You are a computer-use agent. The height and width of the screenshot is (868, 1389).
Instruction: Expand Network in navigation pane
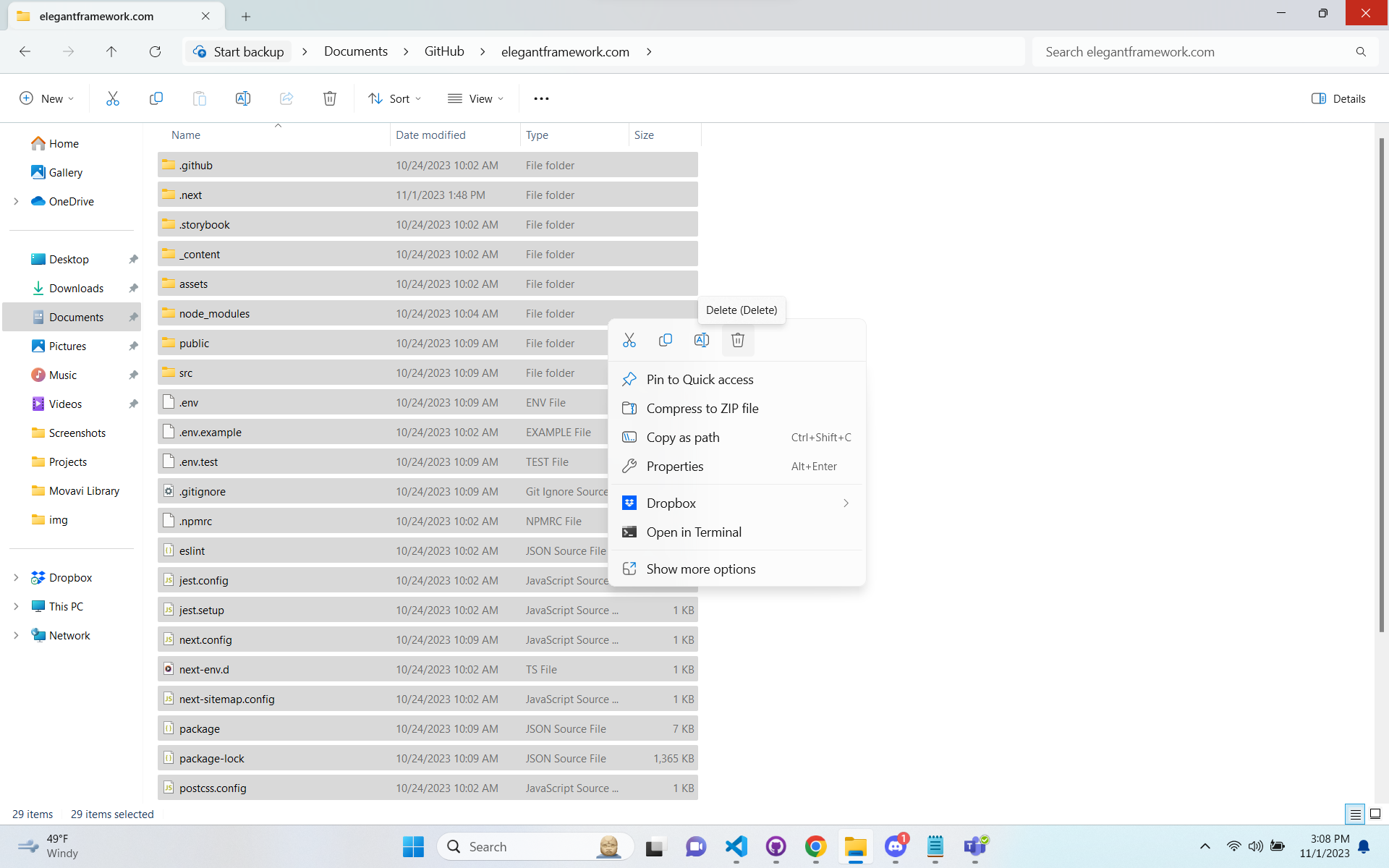point(16,635)
